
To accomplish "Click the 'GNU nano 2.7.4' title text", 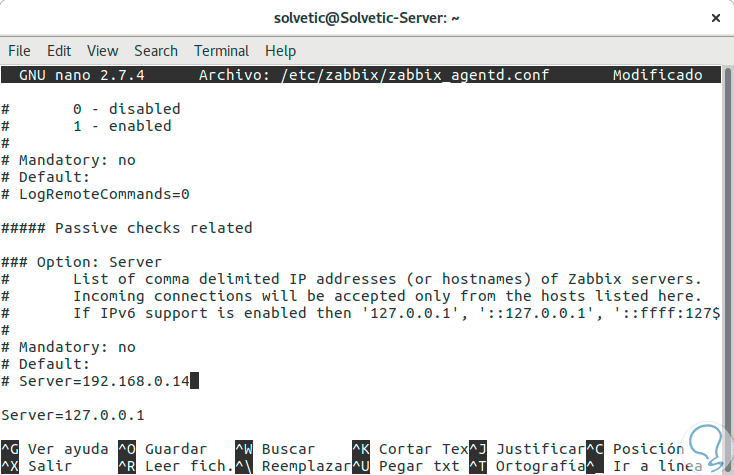I will [82, 75].
